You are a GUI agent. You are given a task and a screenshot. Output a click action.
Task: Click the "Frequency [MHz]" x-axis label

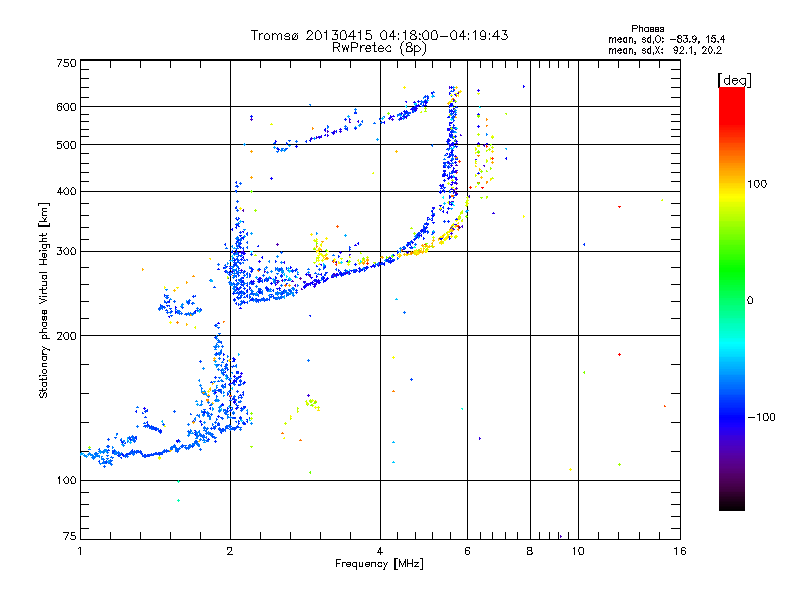click(379, 564)
